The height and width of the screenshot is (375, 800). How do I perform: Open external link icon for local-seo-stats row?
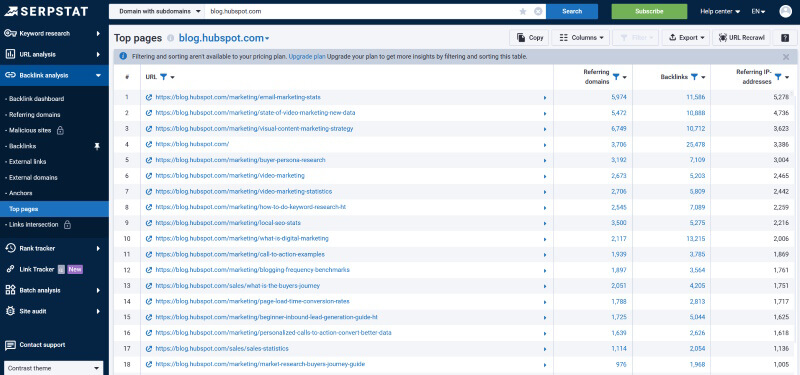click(x=149, y=223)
